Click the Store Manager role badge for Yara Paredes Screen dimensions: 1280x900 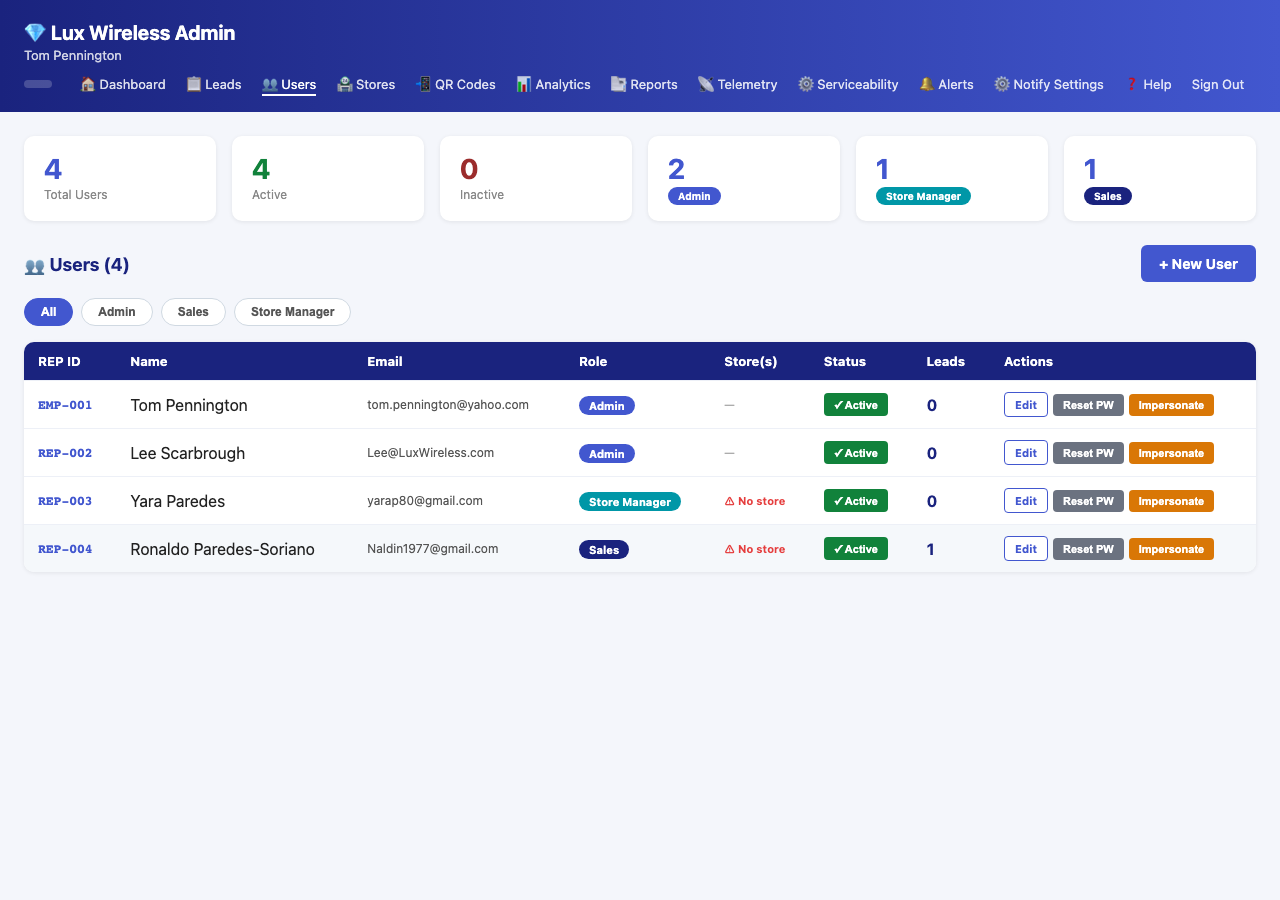(630, 502)
